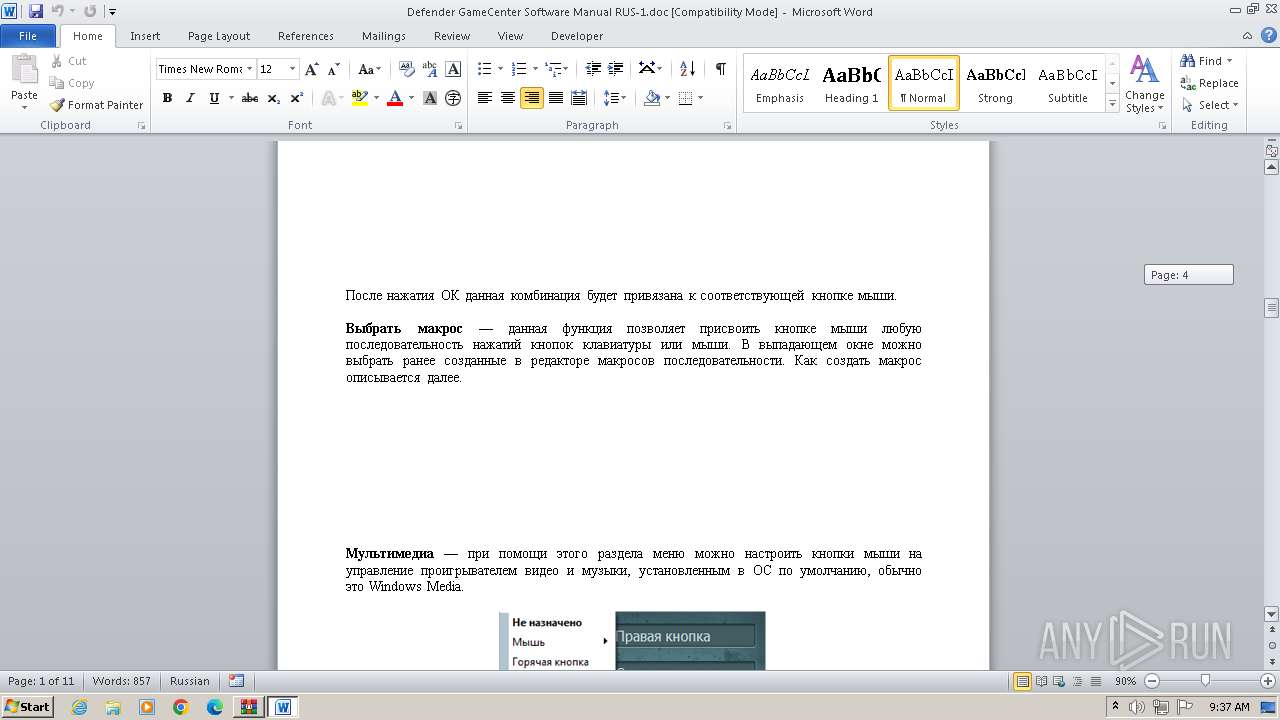Open Paragraph dialog launcher

click(730, 126)
